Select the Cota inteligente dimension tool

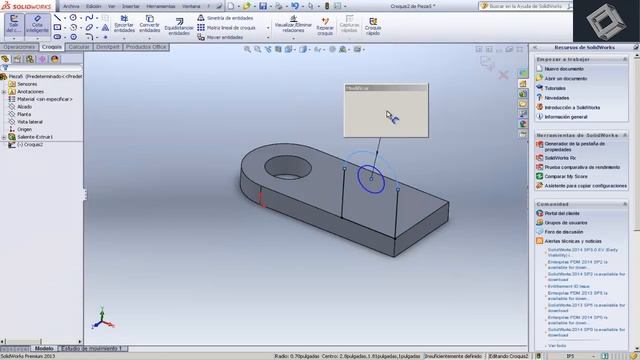click(x=37, y=24)
